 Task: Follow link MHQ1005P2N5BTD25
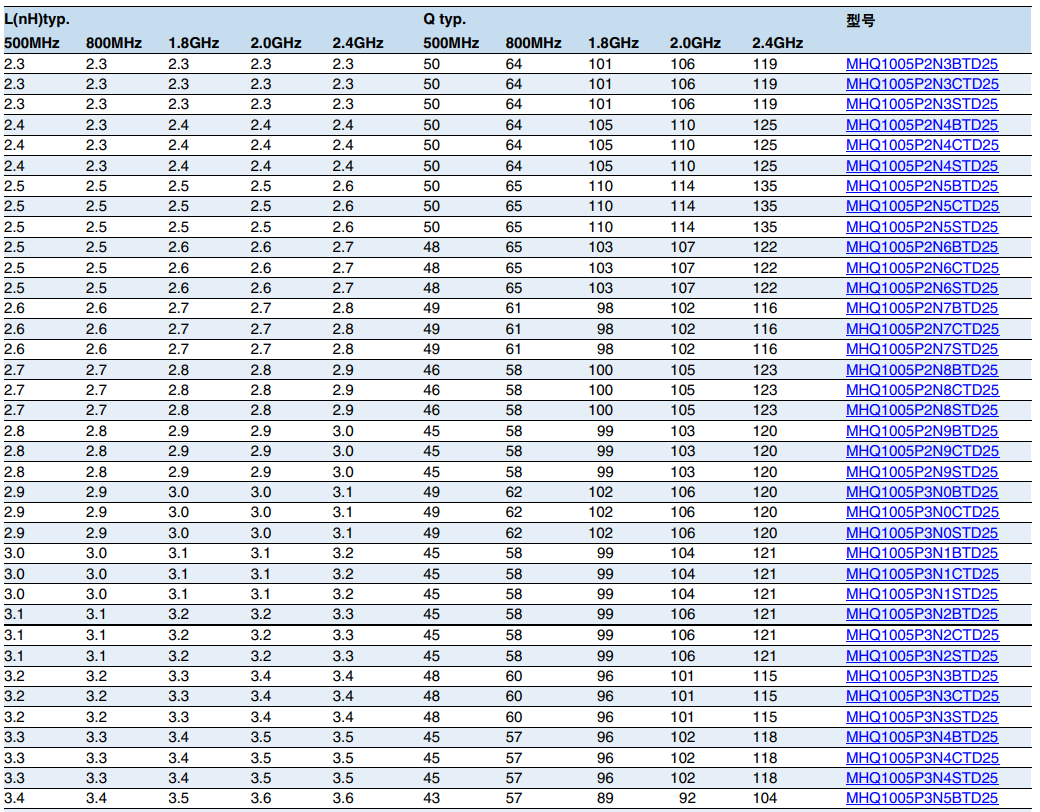[x=922, y=186]
